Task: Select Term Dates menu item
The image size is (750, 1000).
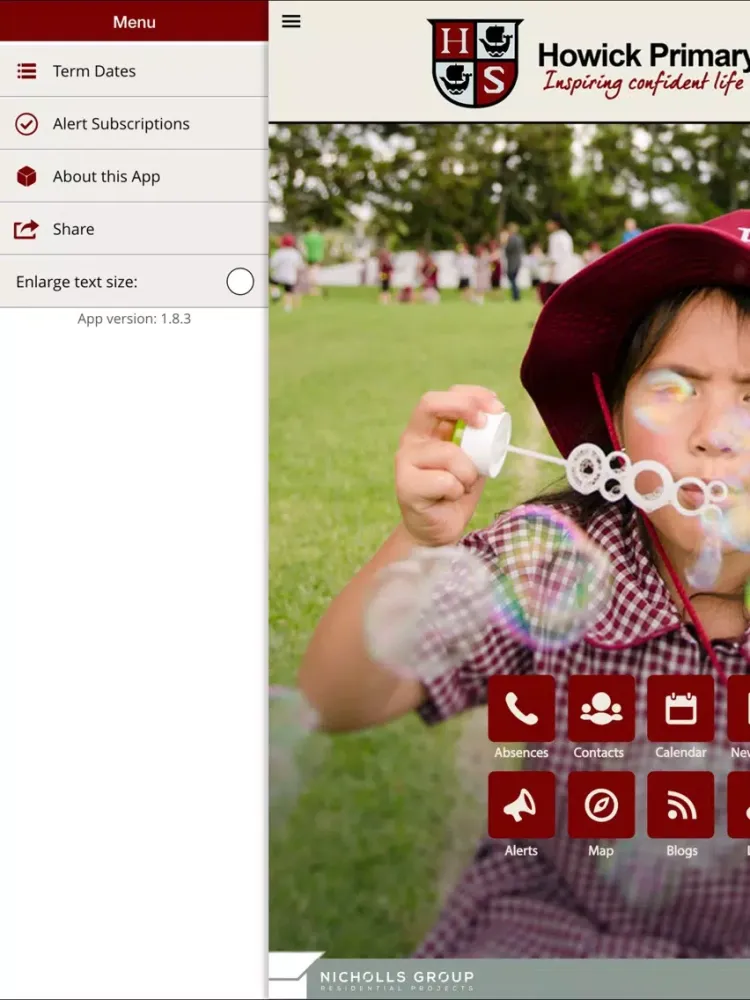Action: coord(94,71)
